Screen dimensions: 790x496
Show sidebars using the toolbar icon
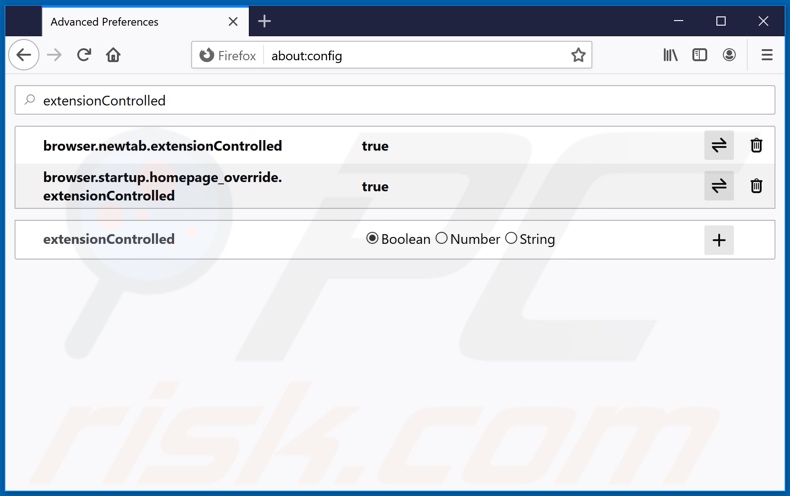[700, 55]
